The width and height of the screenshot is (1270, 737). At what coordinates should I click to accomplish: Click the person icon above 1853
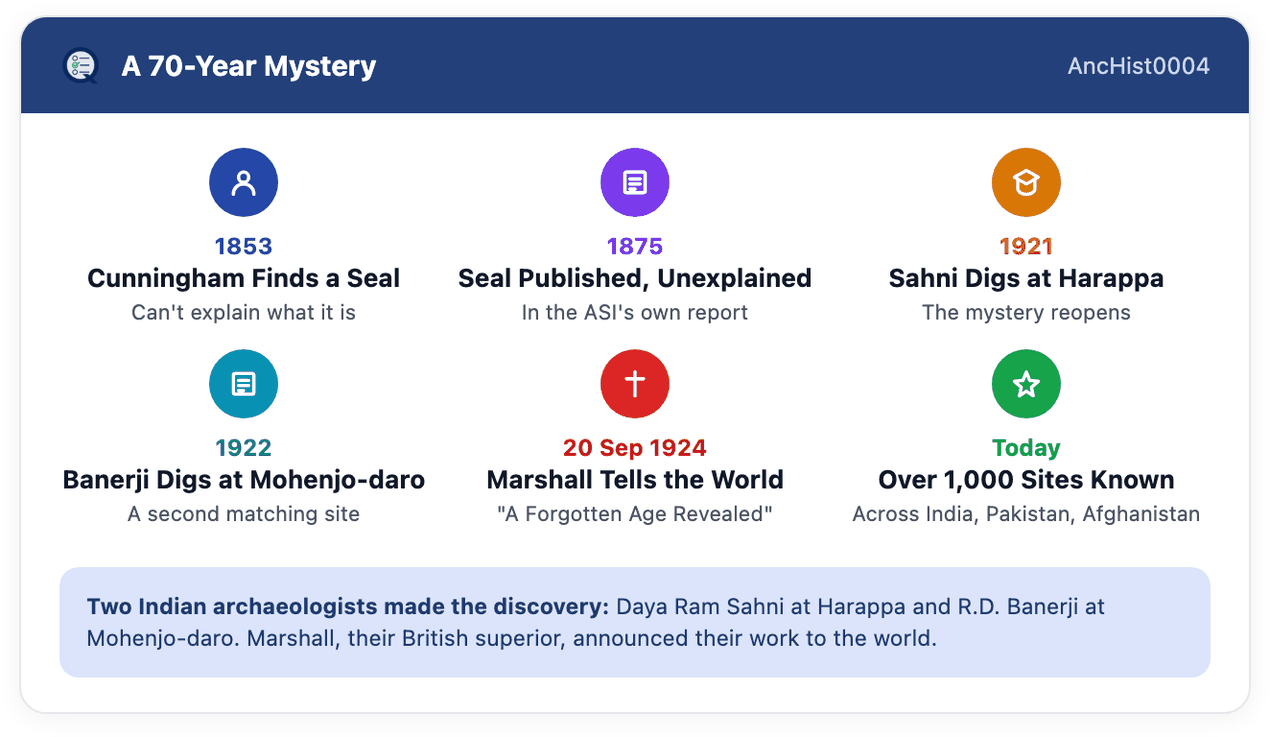coord(243,183)
